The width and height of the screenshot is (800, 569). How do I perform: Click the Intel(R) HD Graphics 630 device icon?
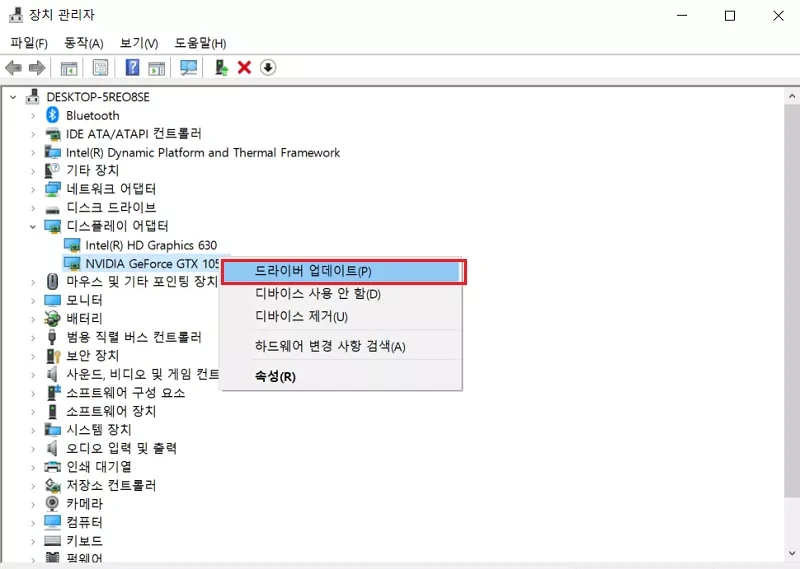[x=72, y=245]
